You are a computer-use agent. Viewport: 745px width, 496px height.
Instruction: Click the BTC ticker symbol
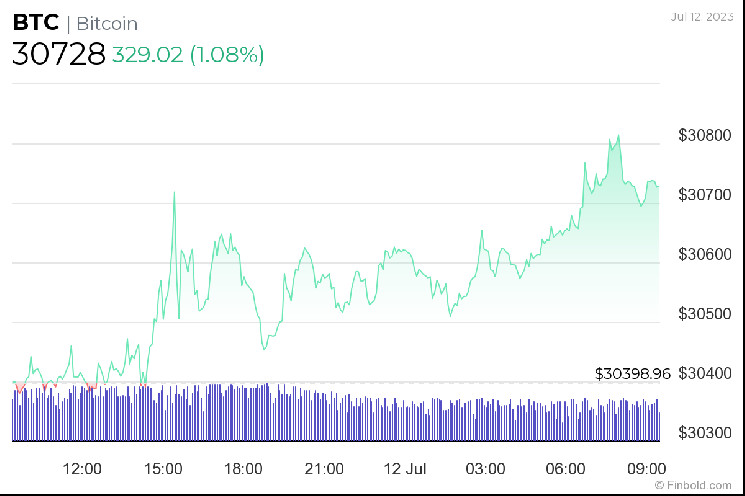34,22
